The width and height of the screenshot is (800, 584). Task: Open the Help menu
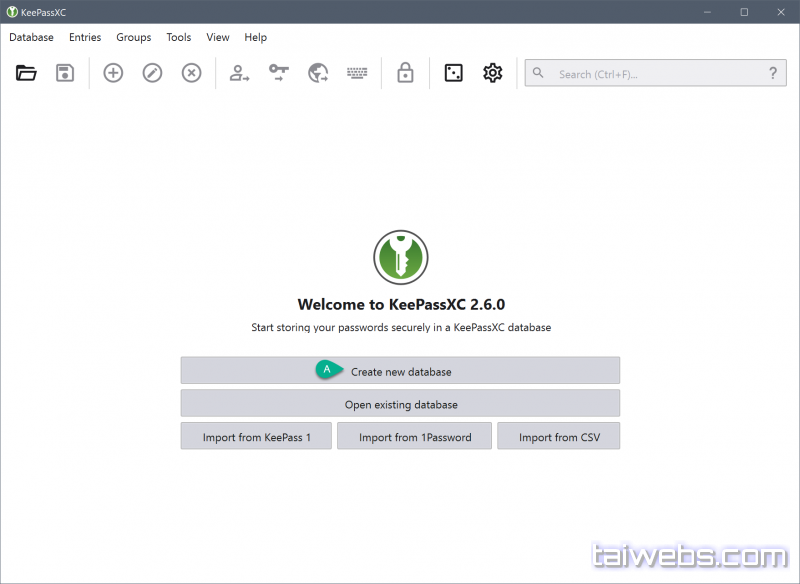(x=256, y=37)
